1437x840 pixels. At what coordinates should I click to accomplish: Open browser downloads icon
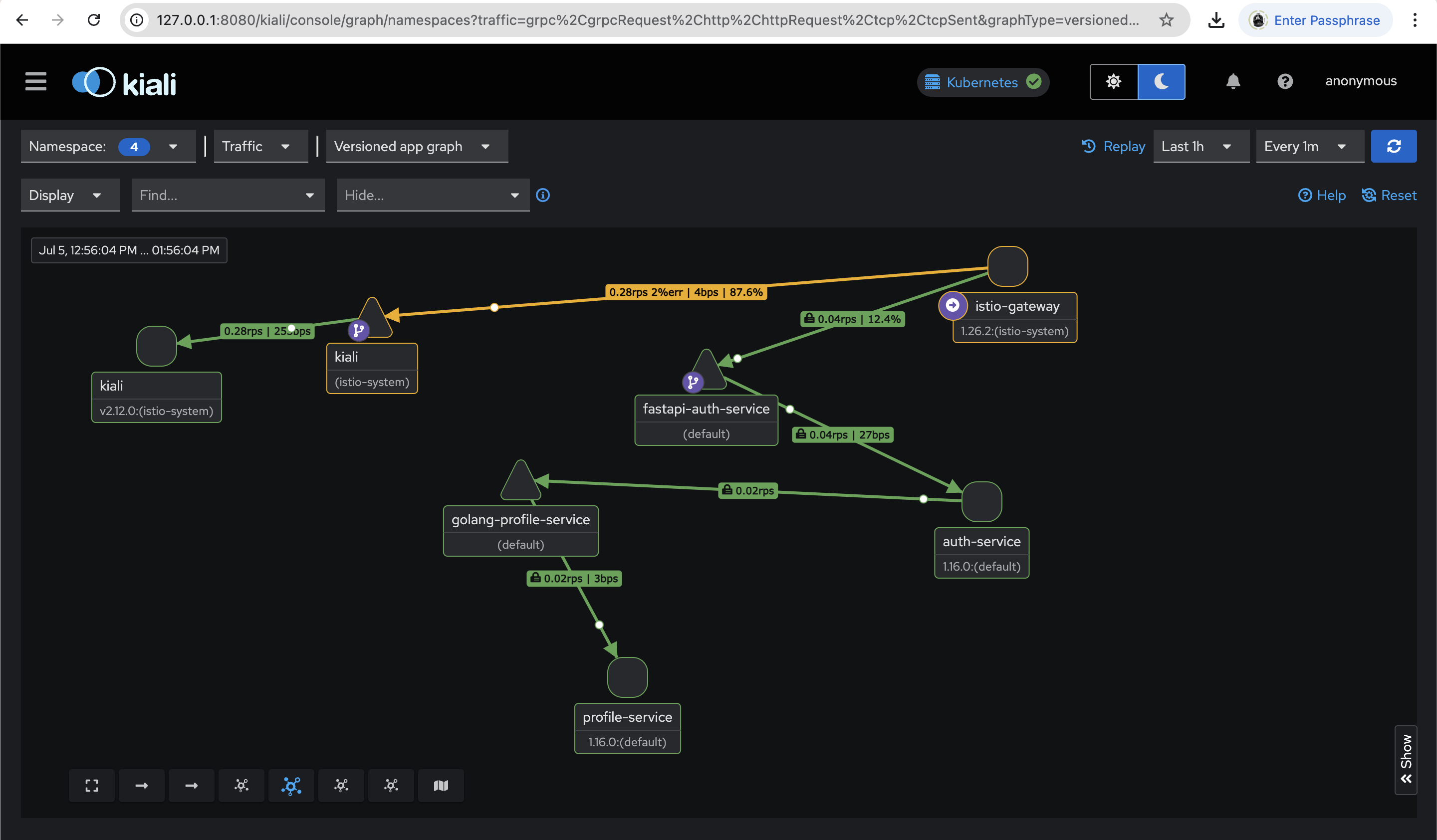tap(1216, 20)
